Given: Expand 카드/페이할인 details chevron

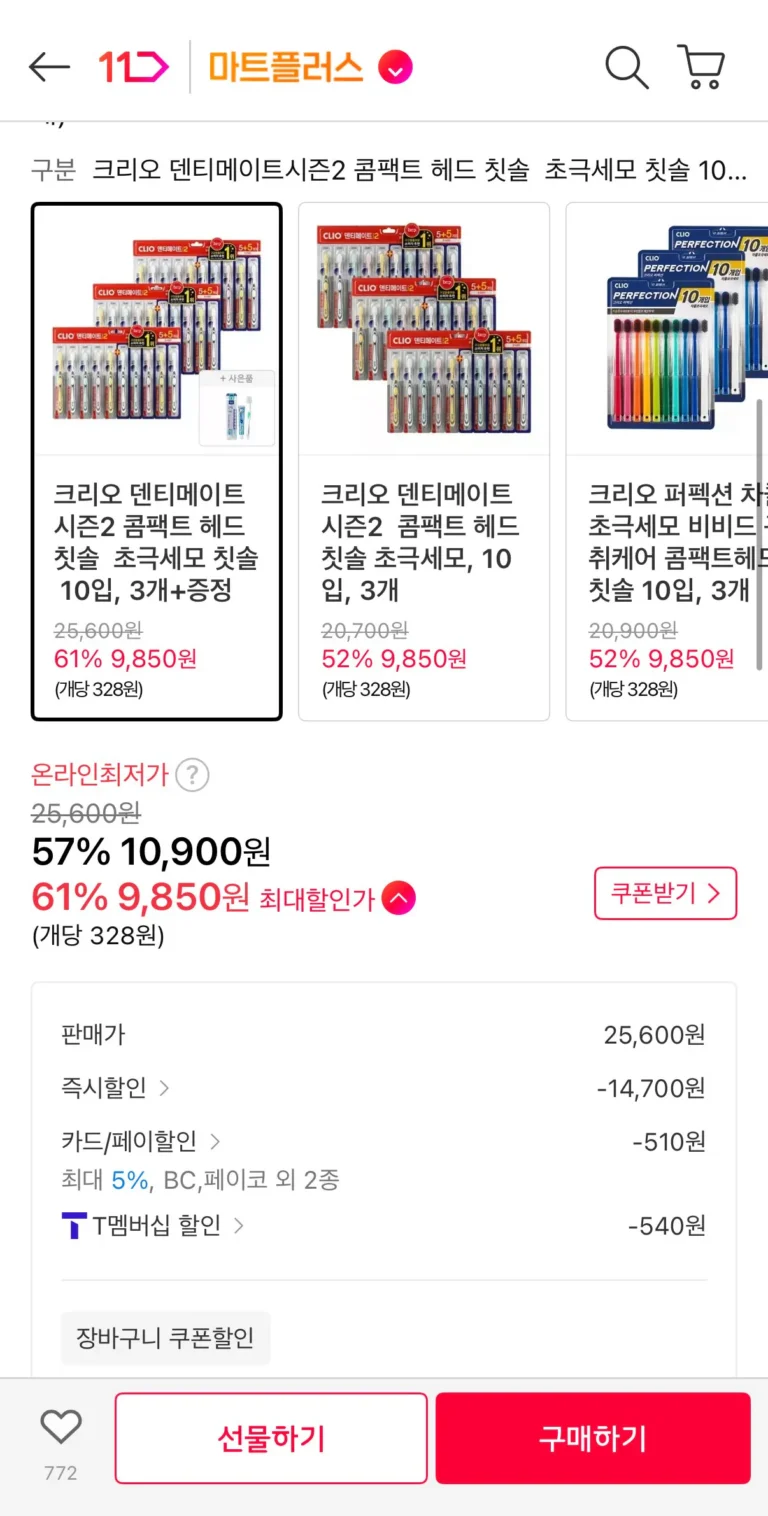Looking at the screenshot, I should [215, 1141].
